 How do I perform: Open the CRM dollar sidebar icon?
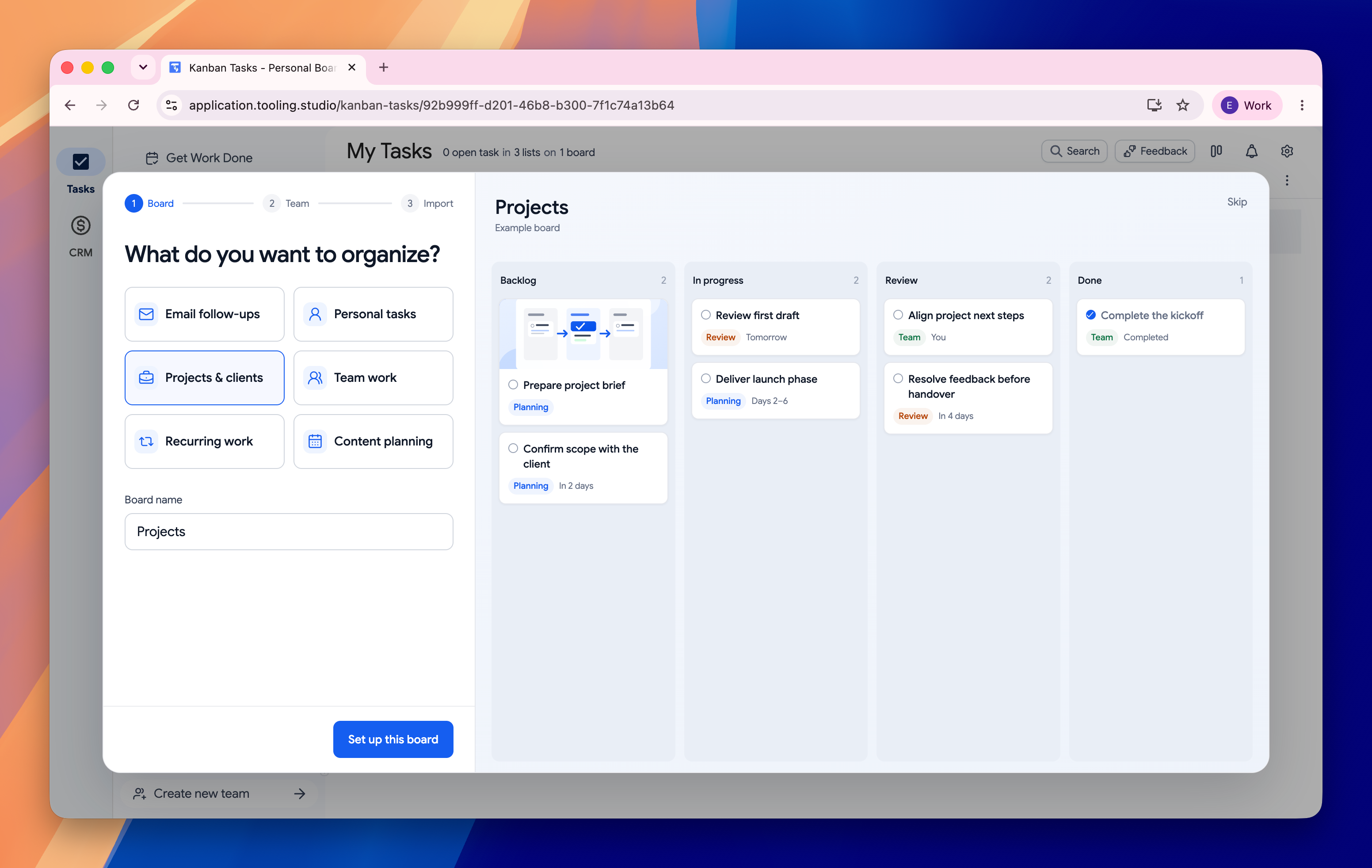80,225
